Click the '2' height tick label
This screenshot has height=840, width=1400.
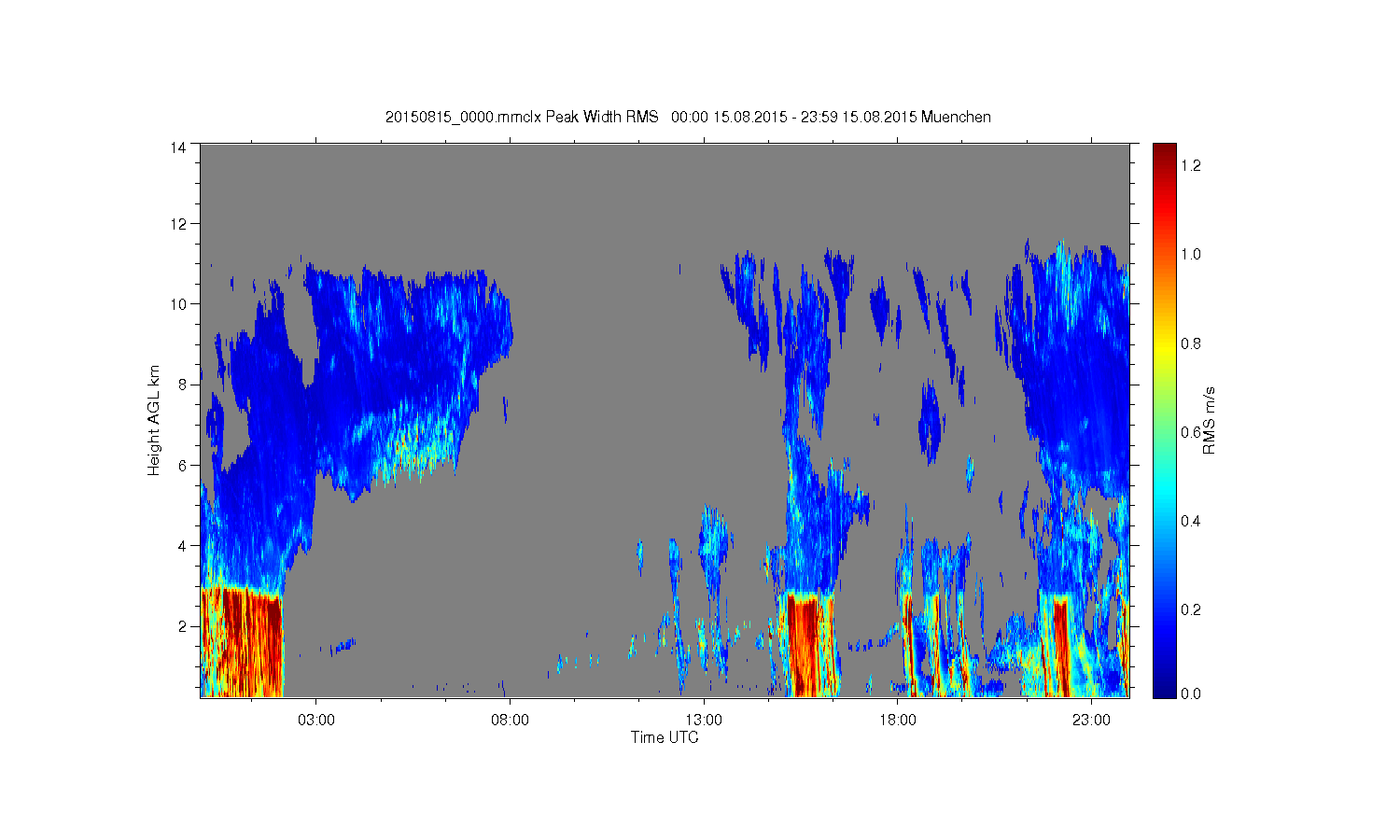pyautogui.click(x=183, y=626)
